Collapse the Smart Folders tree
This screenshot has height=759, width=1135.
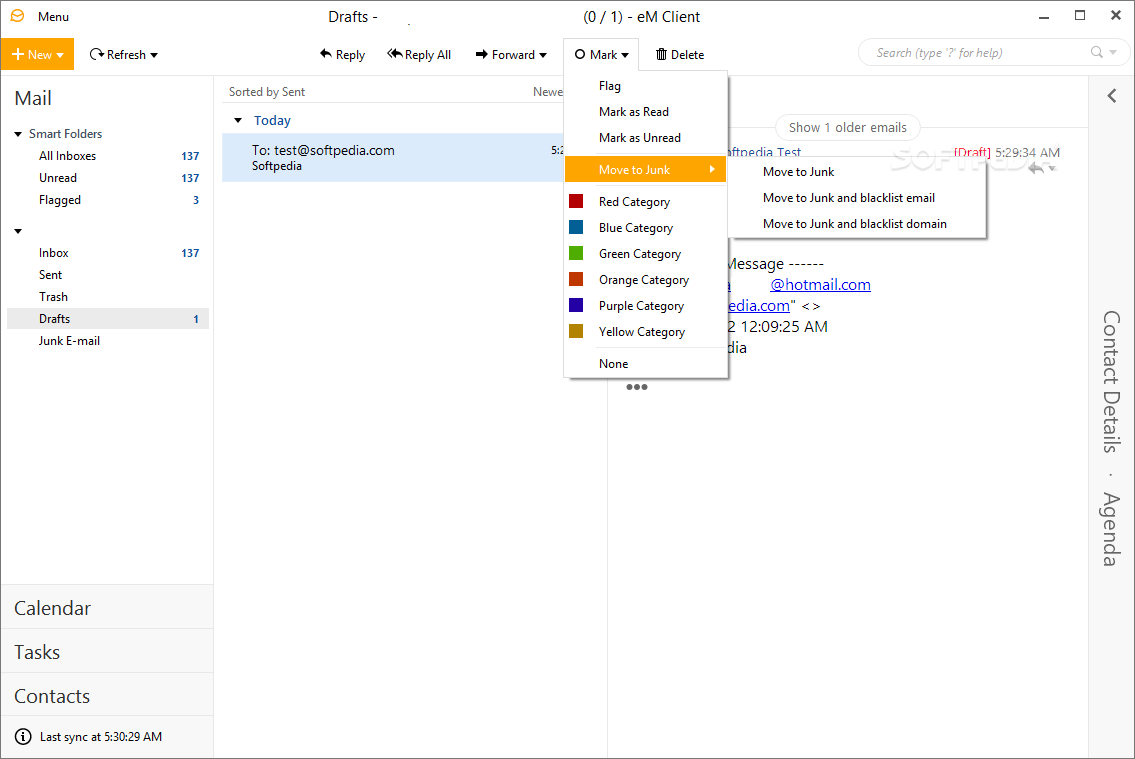(18, 134)
